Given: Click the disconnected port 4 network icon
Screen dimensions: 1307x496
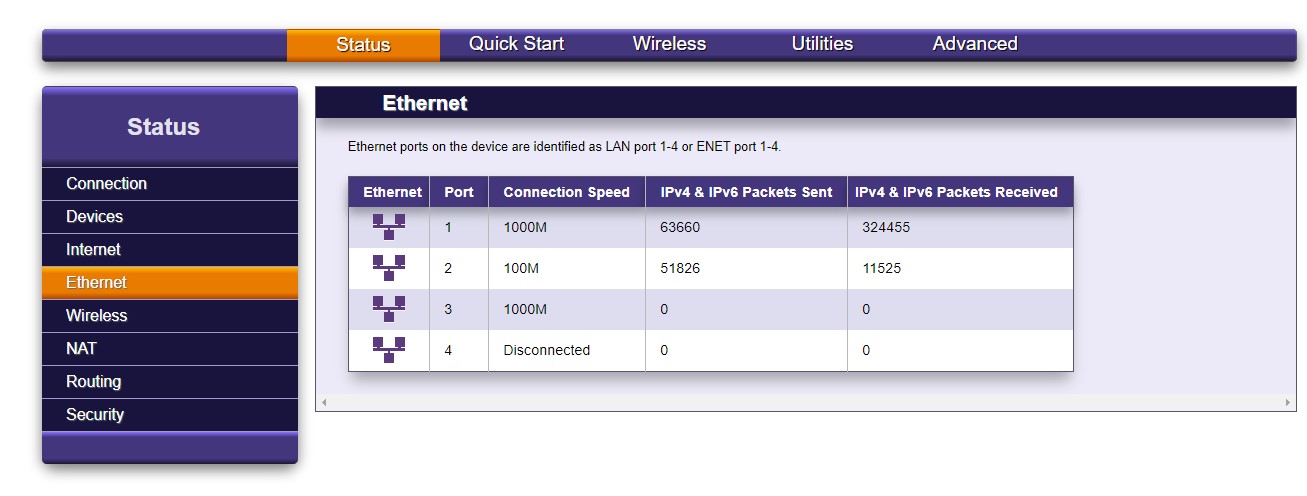Looking at the screenshot, I should 389,350.
